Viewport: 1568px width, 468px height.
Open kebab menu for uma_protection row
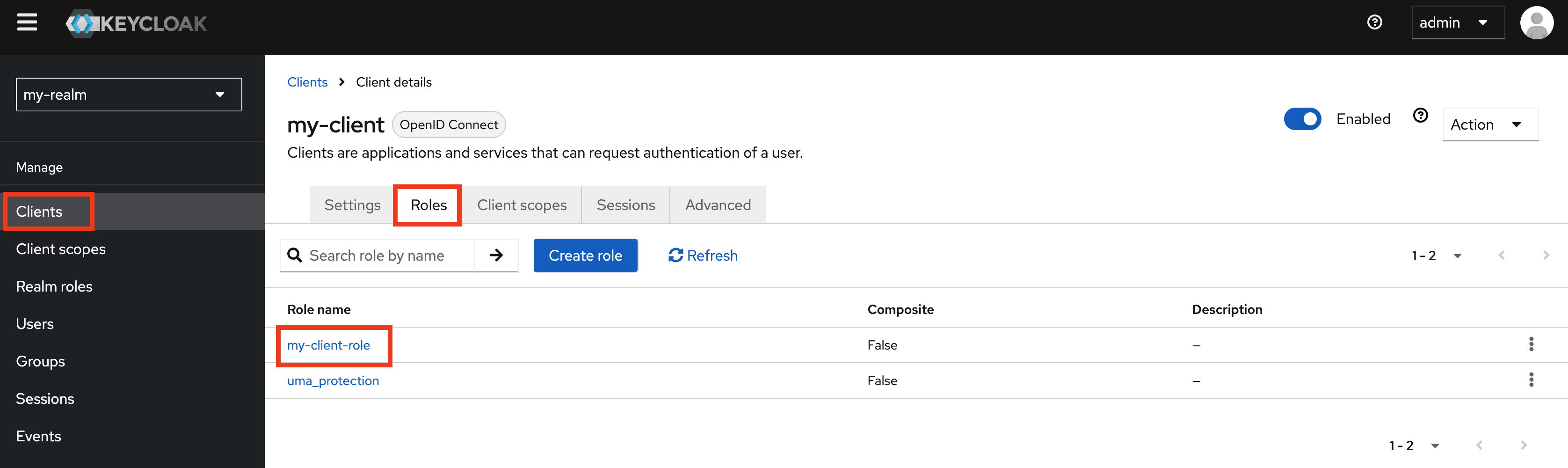coord(1531,380)
